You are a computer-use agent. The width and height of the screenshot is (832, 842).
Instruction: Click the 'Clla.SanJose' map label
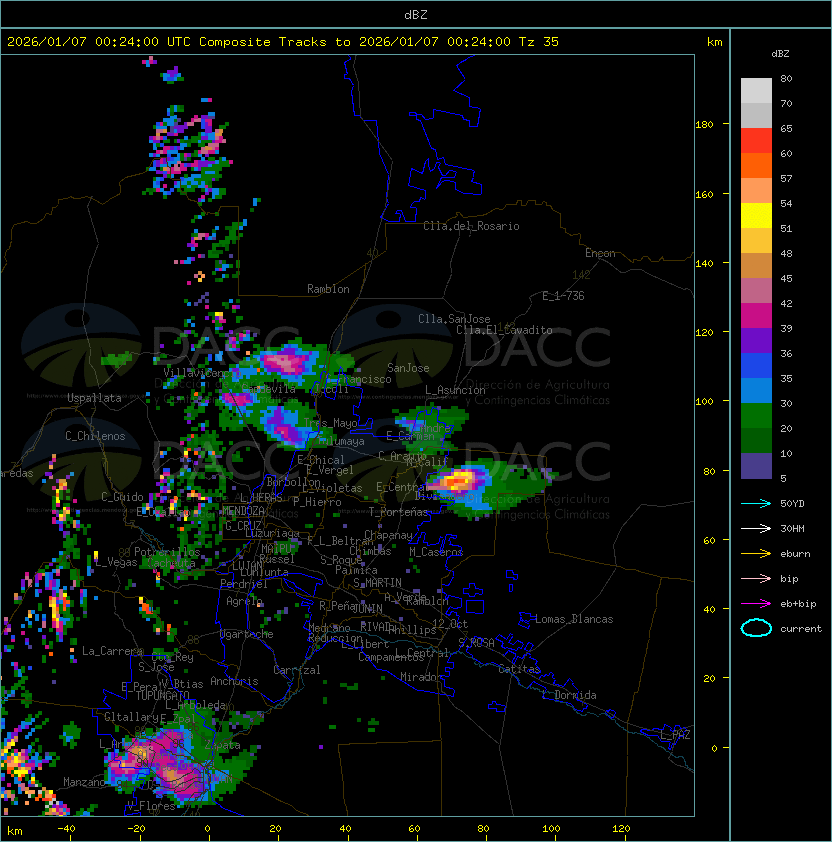454,319
